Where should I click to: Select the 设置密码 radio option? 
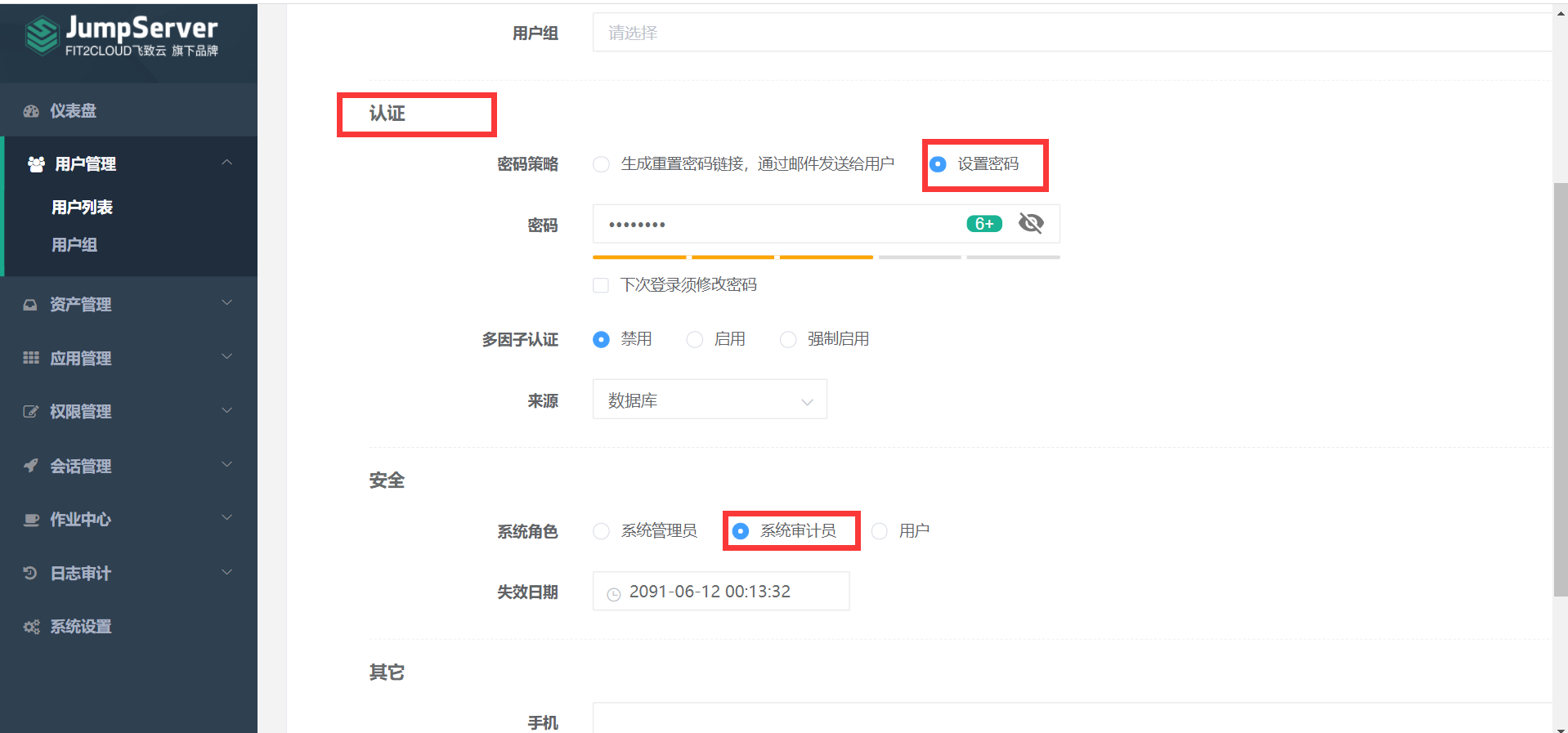pyautogui.click(x=938, y=164)
